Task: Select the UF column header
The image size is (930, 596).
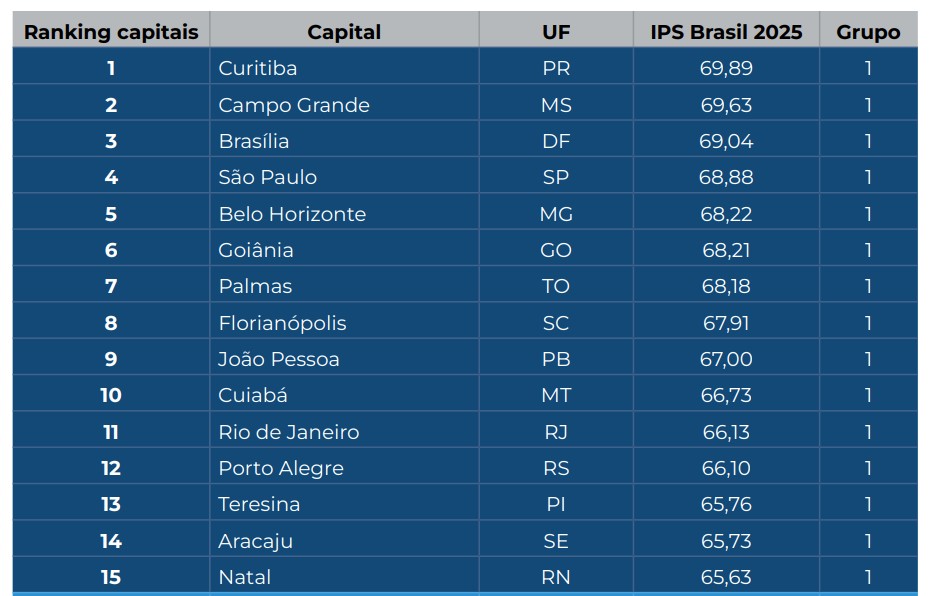Action: [x=556, y=32]
